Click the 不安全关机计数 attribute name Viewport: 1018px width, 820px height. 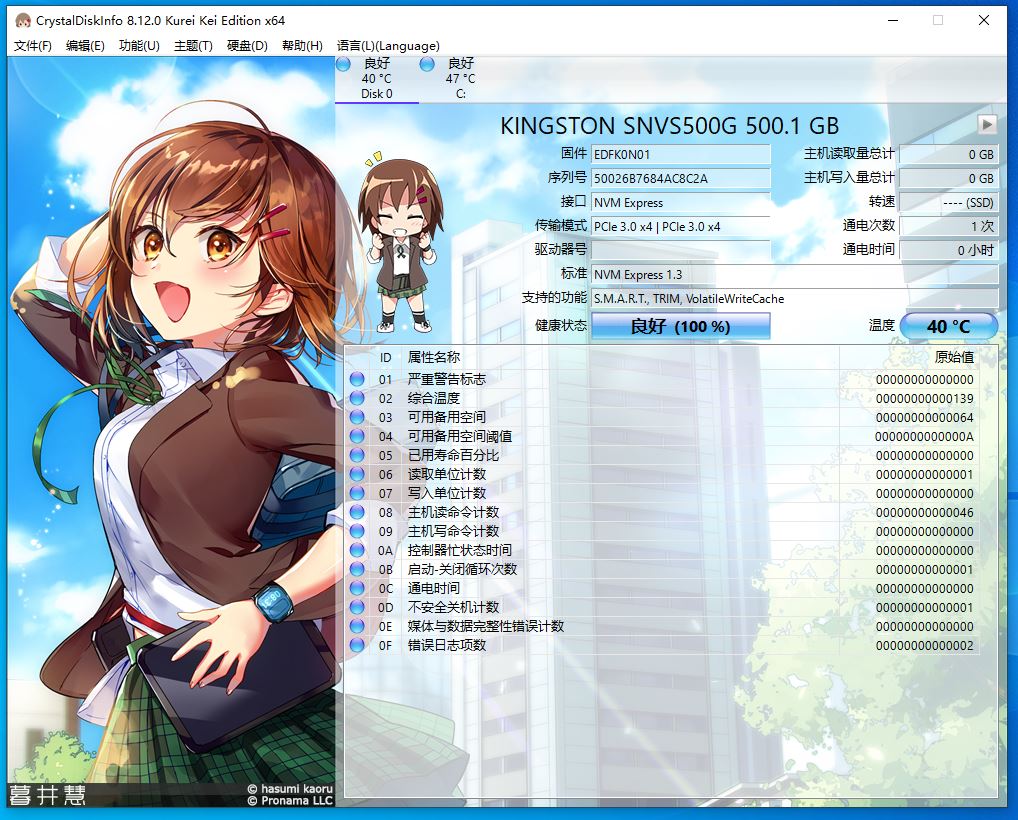[x=453, y=608]
